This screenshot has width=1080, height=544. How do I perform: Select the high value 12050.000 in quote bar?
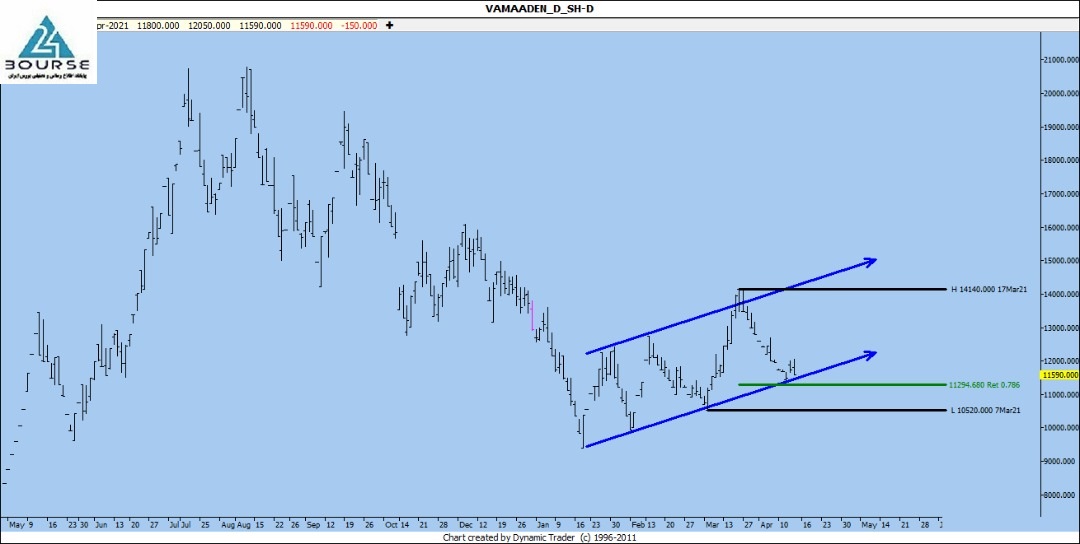(210, 25)
